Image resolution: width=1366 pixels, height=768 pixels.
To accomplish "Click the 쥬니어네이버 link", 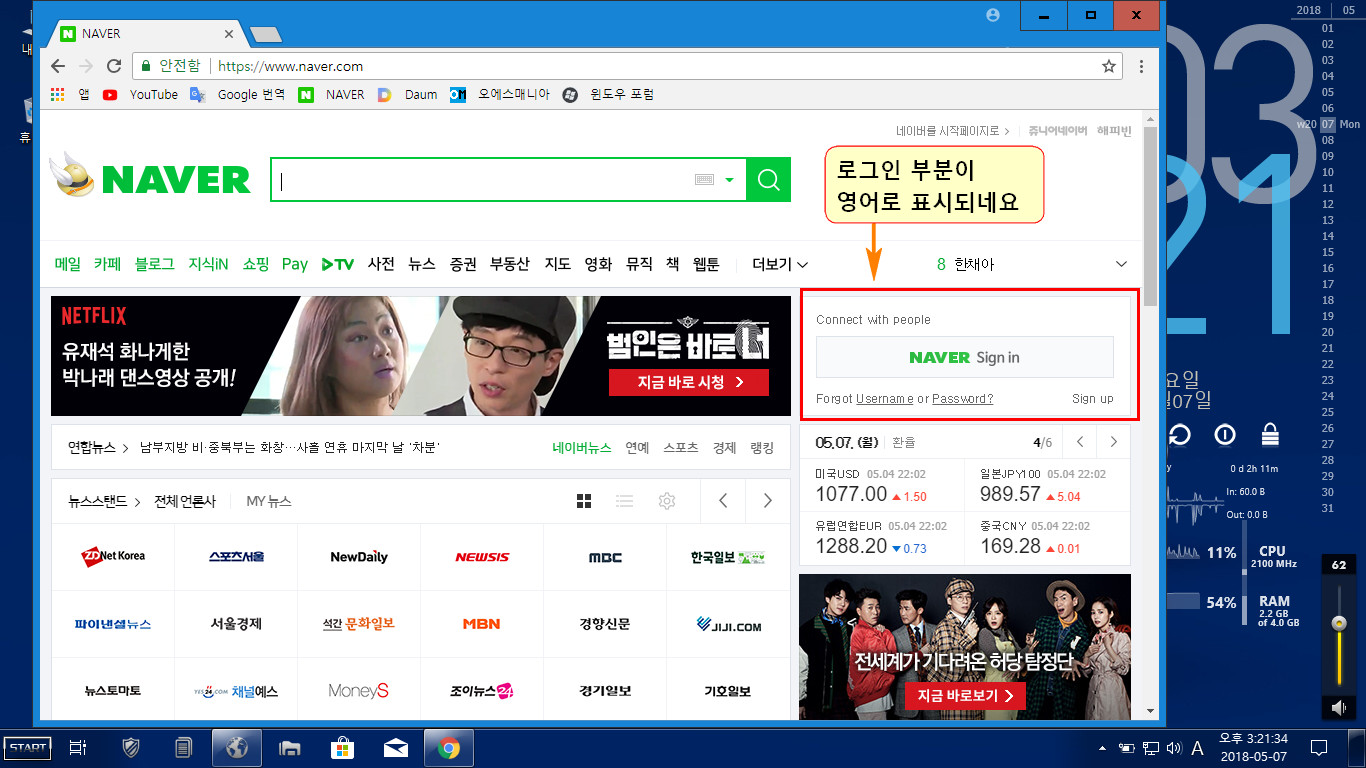I will coord(1059,131).
